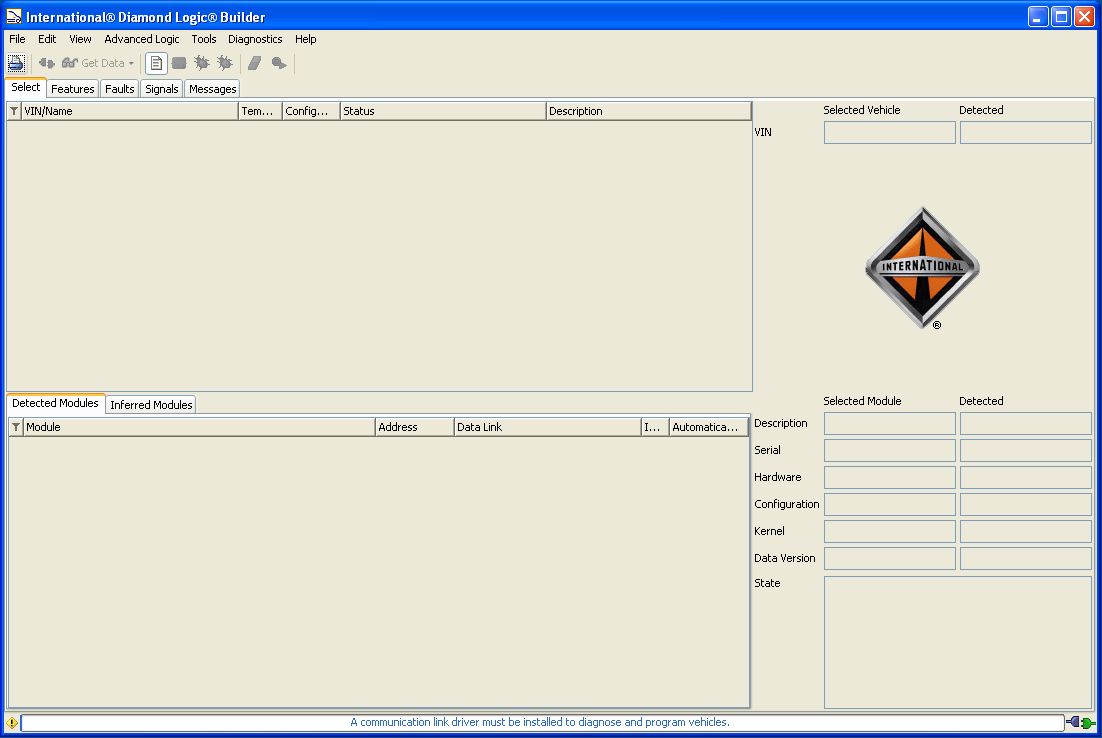
Task: Switch to the Messages tab
Action: 212,89
